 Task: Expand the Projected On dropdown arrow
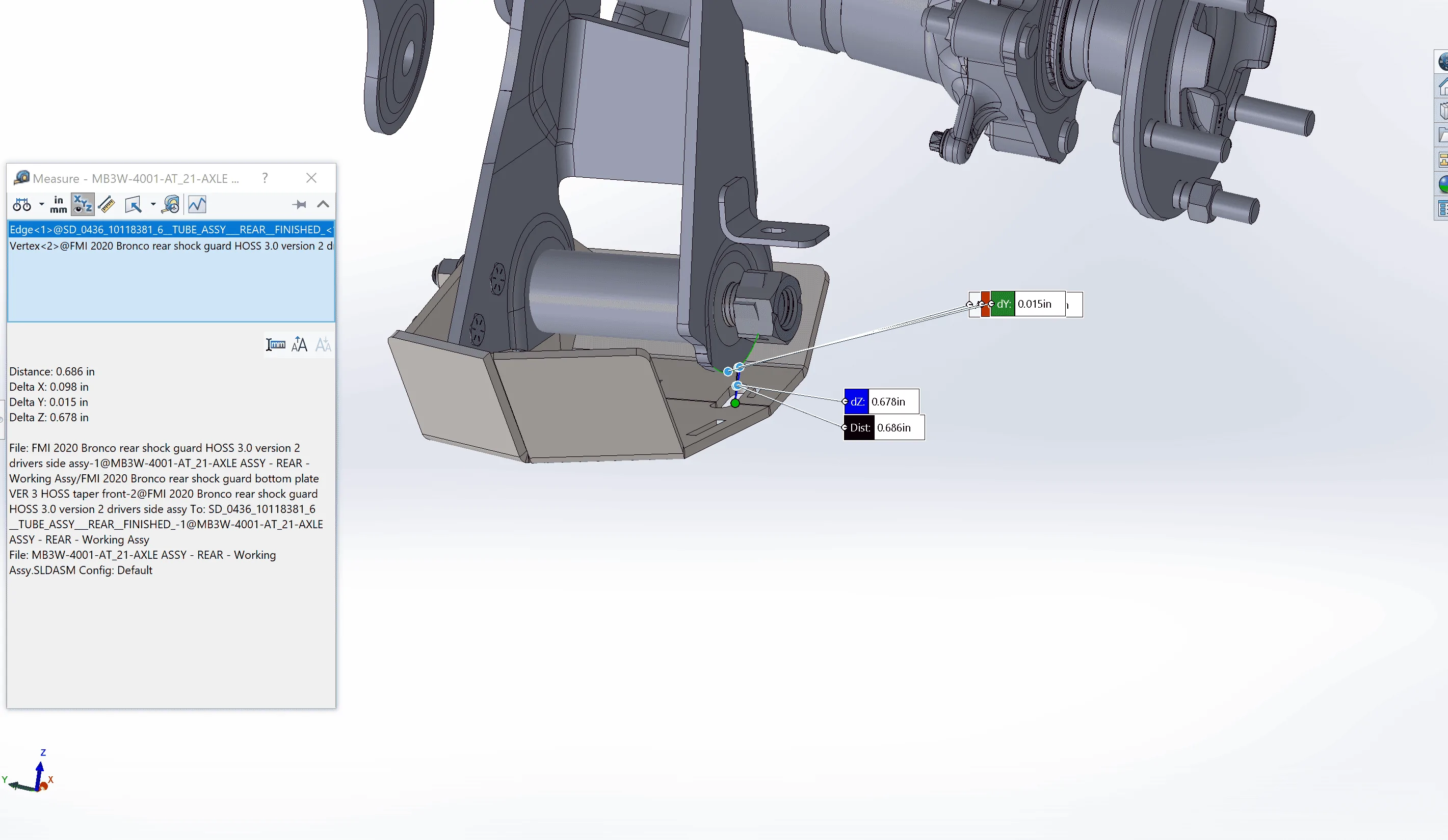pos(153,204)
